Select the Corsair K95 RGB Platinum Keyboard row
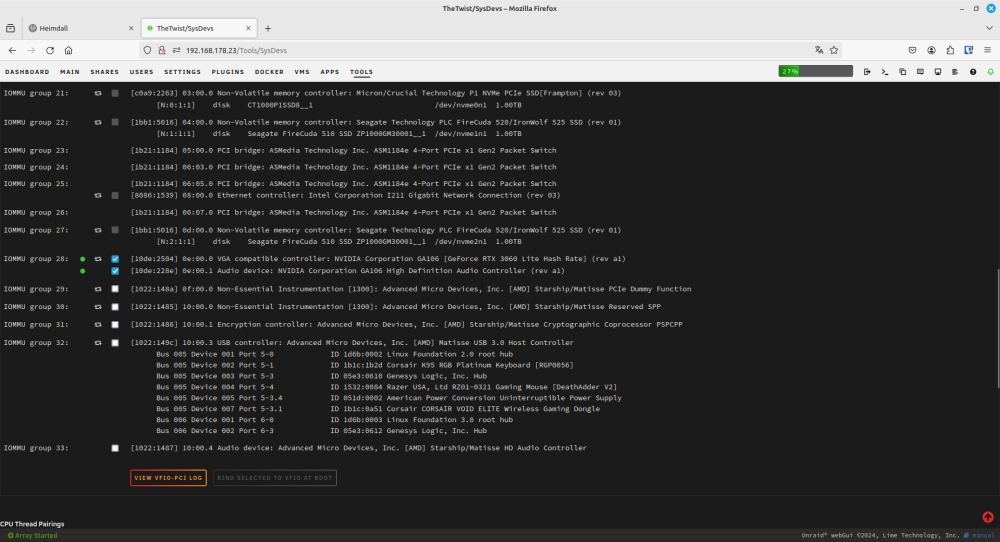This screenshot has height=542, width=1000. tap(365, 365)
